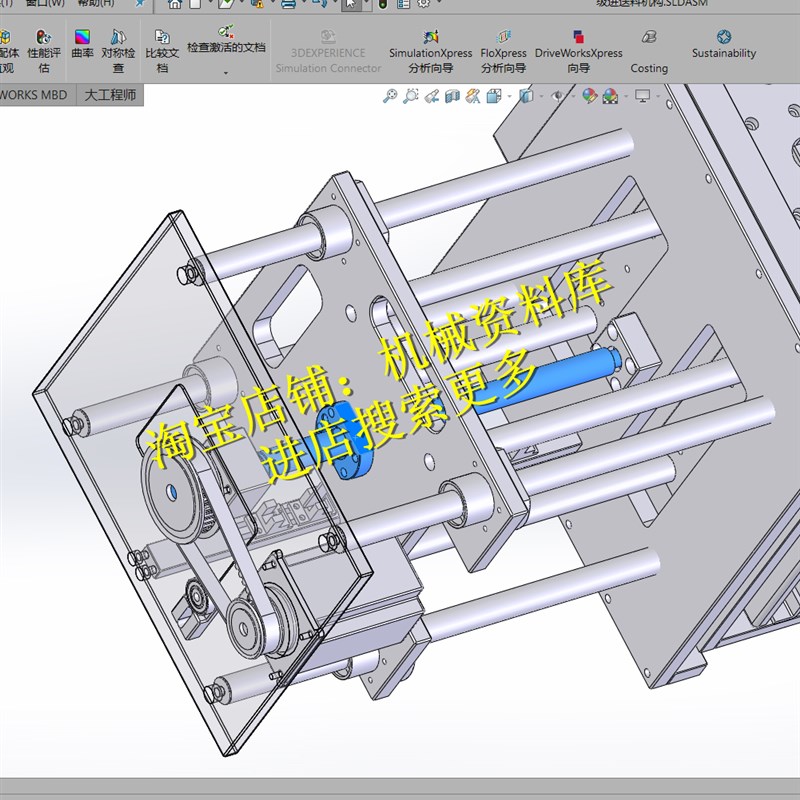This screenshot has width=800, height=800.
Task: Open the 帮助(H) menu
Action: pos(96,3)
